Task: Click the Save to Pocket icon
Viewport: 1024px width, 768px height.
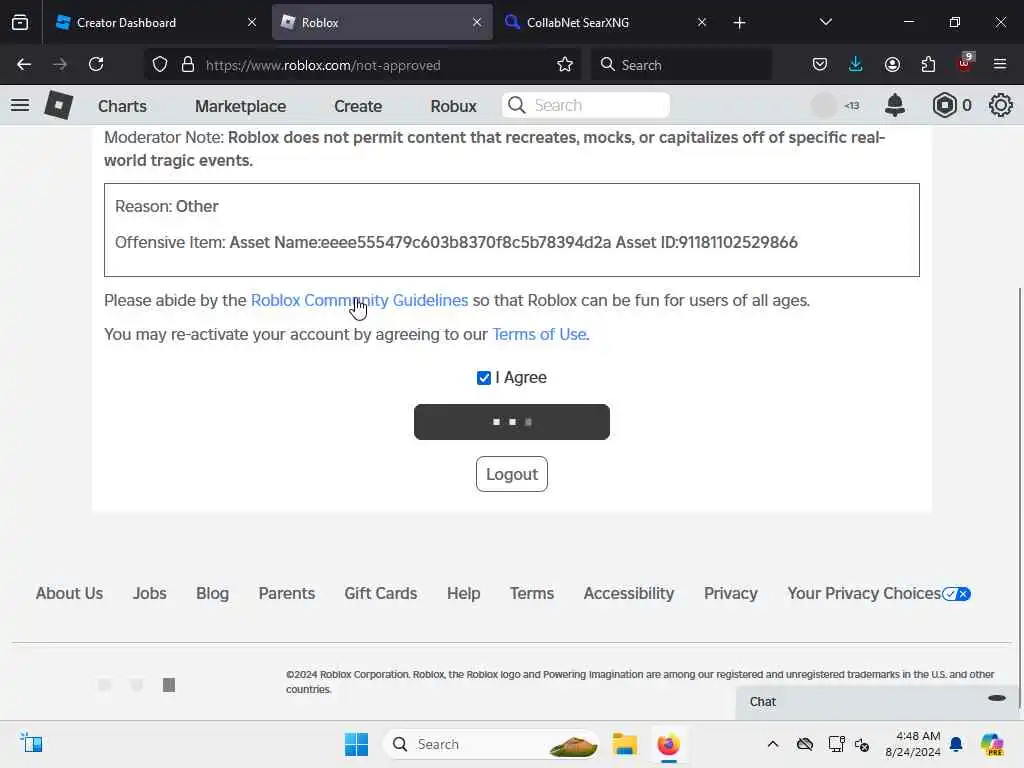Action: click(x=820, y=65)
